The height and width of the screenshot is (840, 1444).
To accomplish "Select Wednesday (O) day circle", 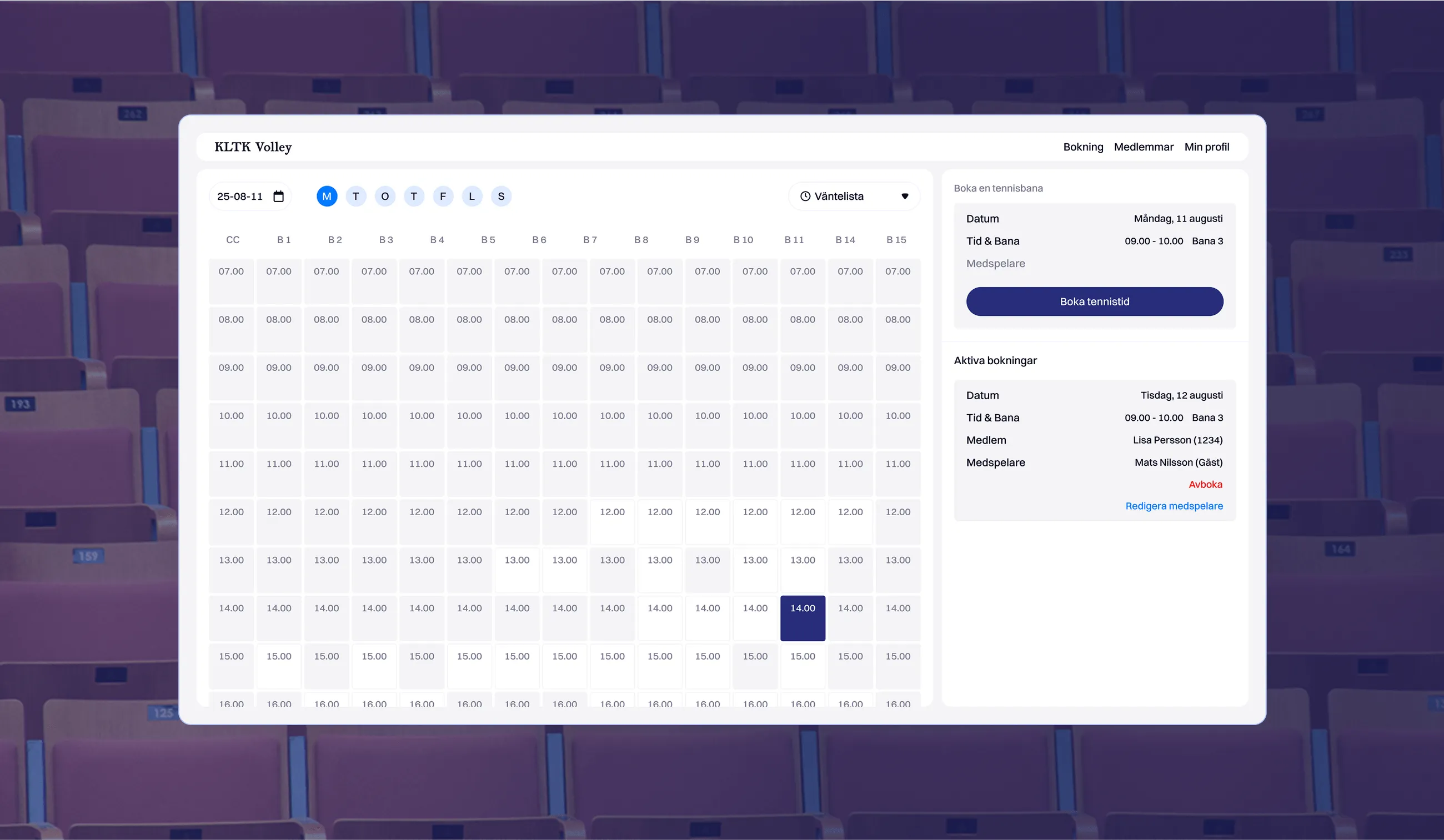I will [385, 197].
